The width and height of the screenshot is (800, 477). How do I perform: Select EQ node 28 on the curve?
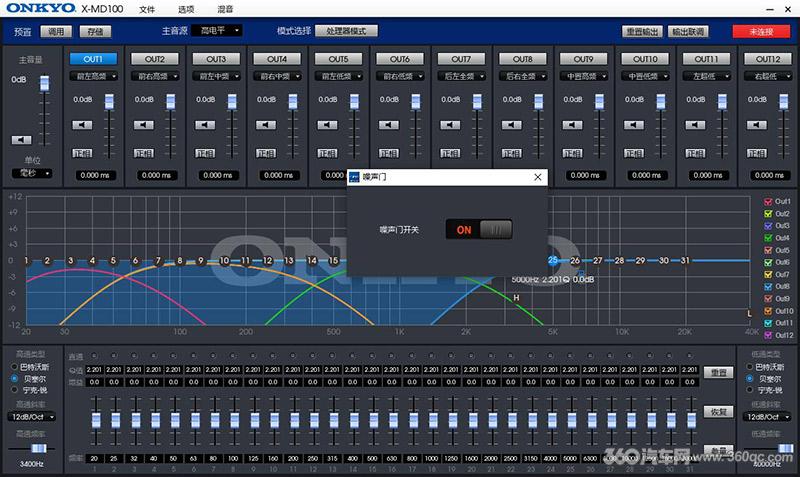(619, 261)
